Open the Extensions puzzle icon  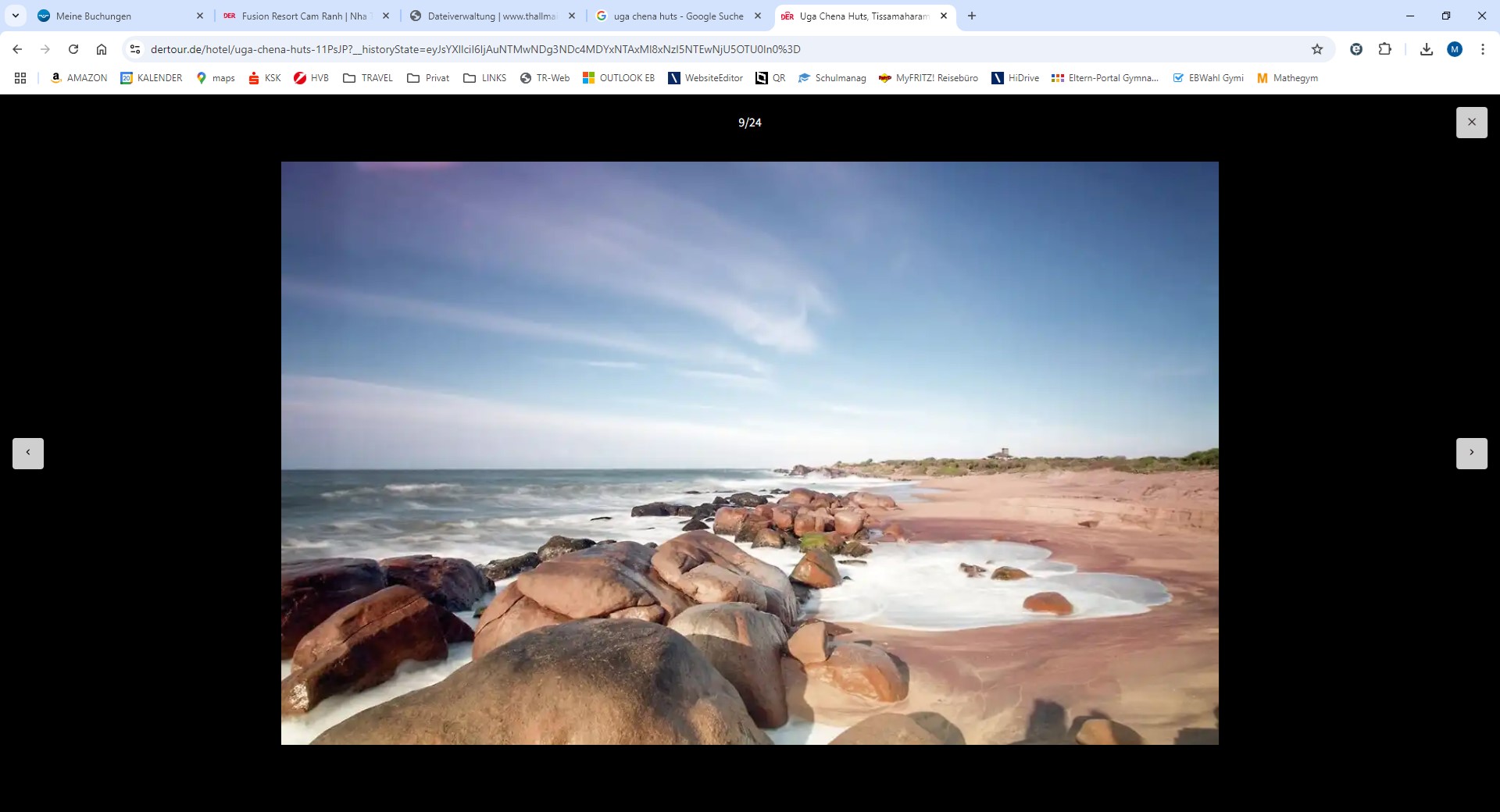click(1384, 49)
